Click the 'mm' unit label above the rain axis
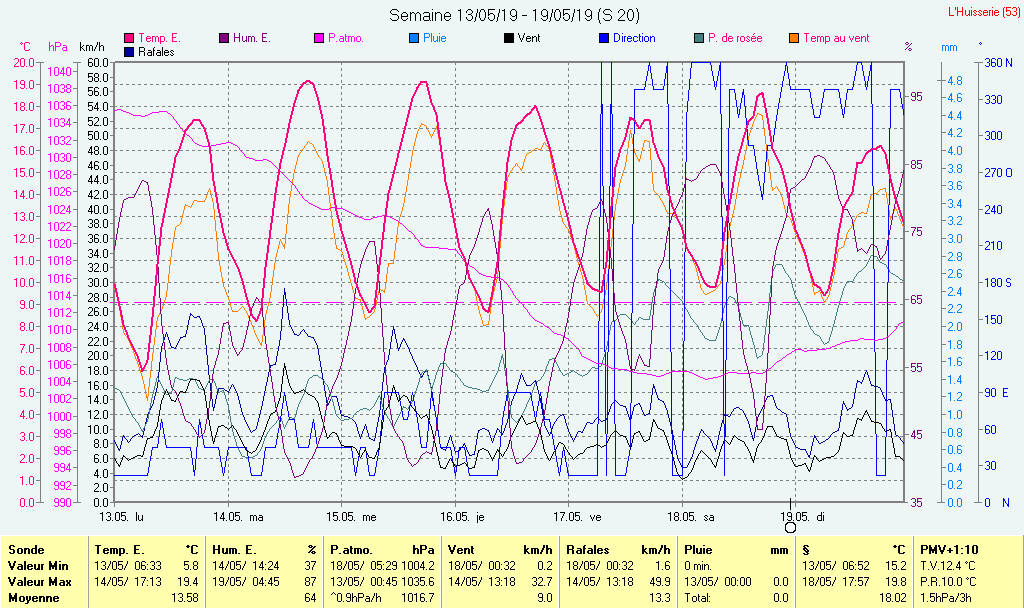Image resolution: width=1024 pixels, height=608 pixels. tap(949, 47)
